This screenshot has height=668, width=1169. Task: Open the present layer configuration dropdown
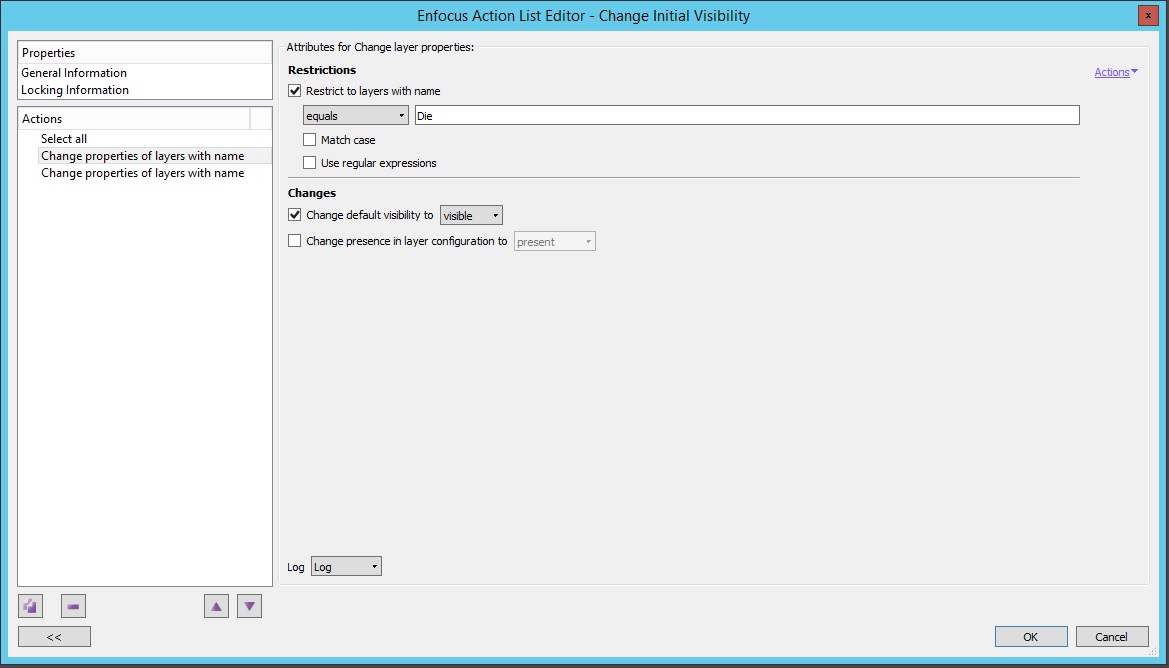tap(555, 242)
